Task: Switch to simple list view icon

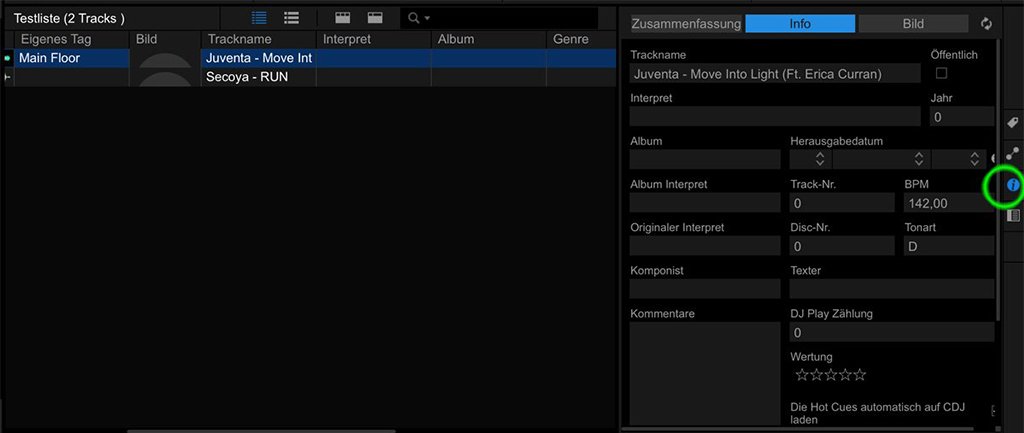Action: point(291,18)
